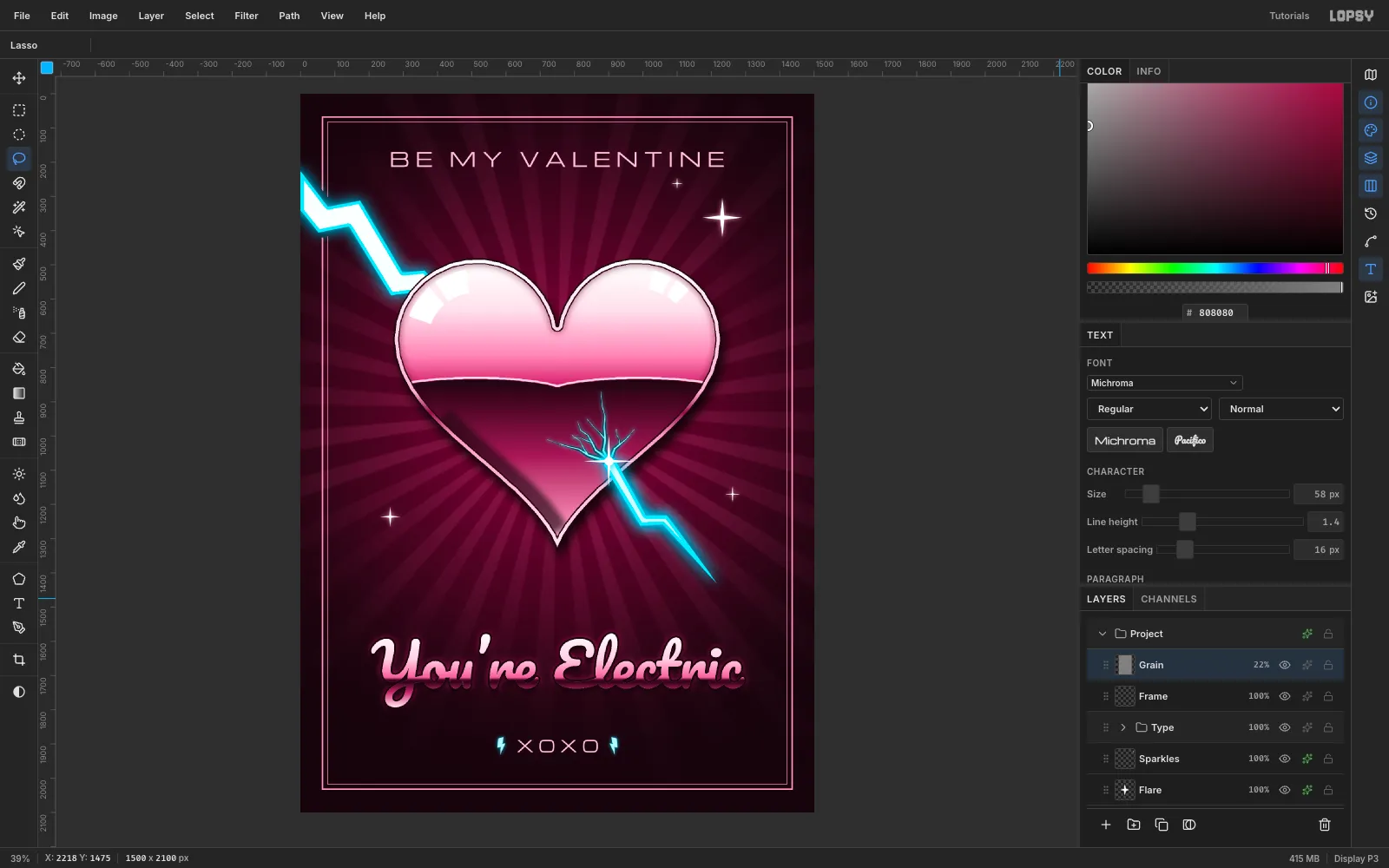Expand the Type layer group
The width and height of the screenshot is (1389, 868).
tap(1122, 727)
